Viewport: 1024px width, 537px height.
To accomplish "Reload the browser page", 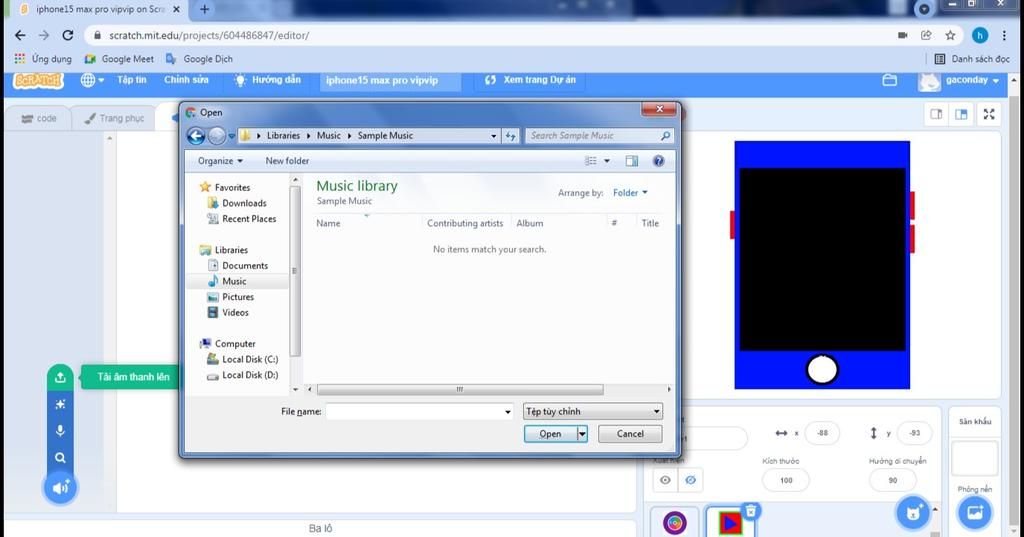I will (x=68, y=35).
